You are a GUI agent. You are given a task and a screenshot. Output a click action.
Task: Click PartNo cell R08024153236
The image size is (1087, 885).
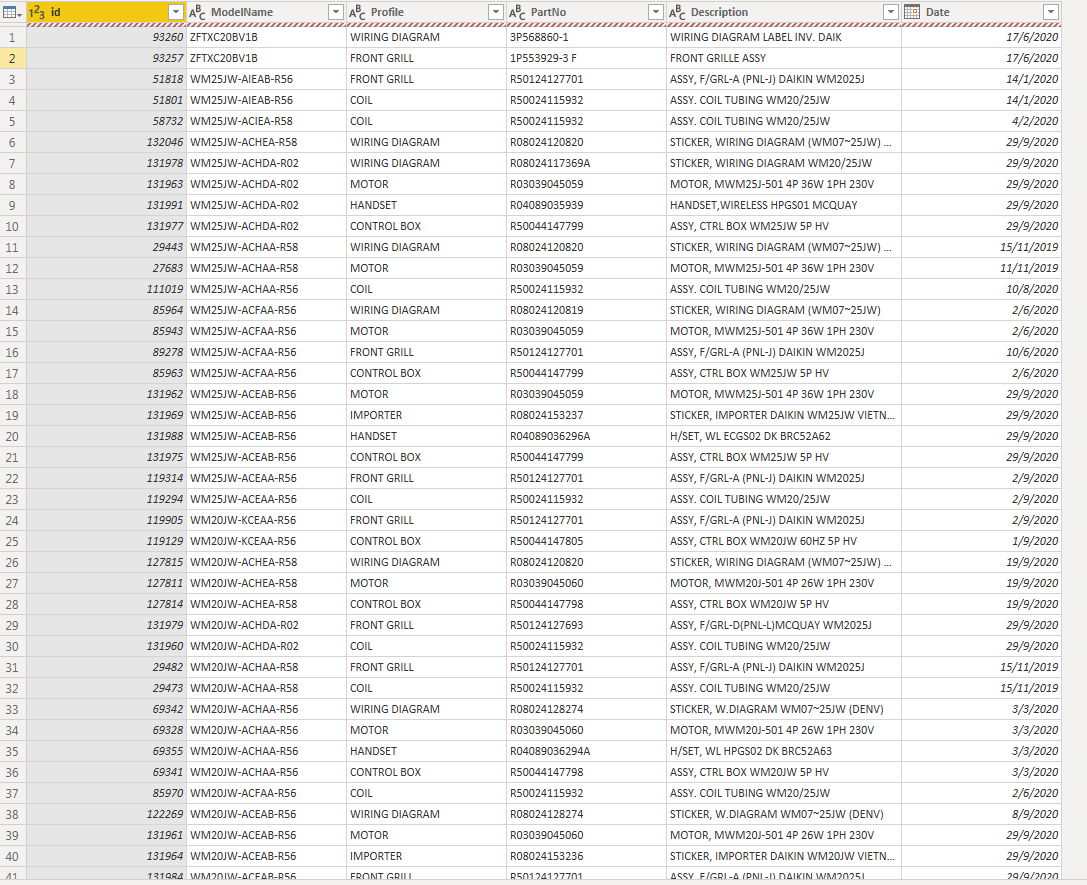(586, 857)
